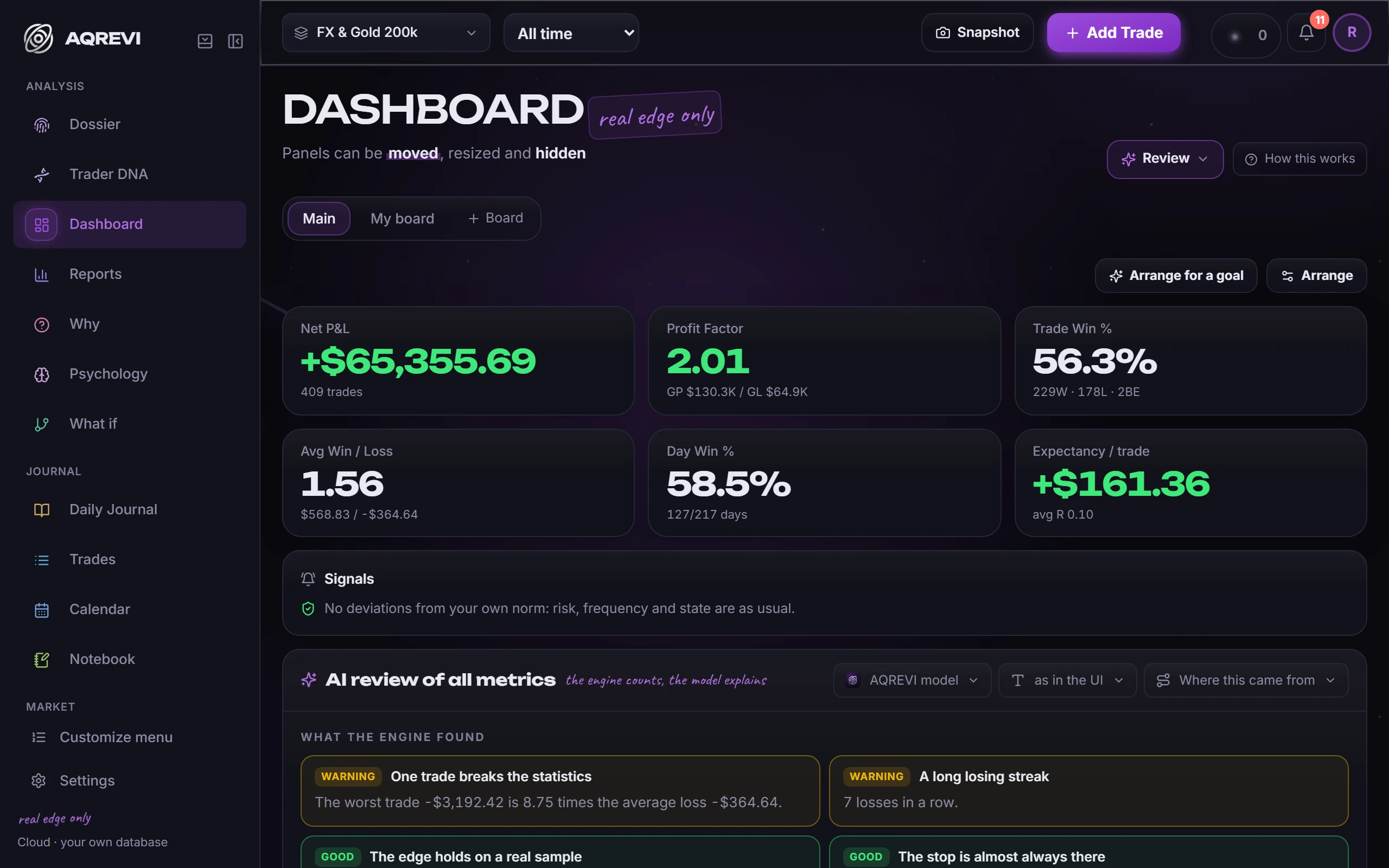This screenshot has width=1389, height=868.
Task: Open the FX & Gold 200k account dropdown
Action: [x=386, y=33]
